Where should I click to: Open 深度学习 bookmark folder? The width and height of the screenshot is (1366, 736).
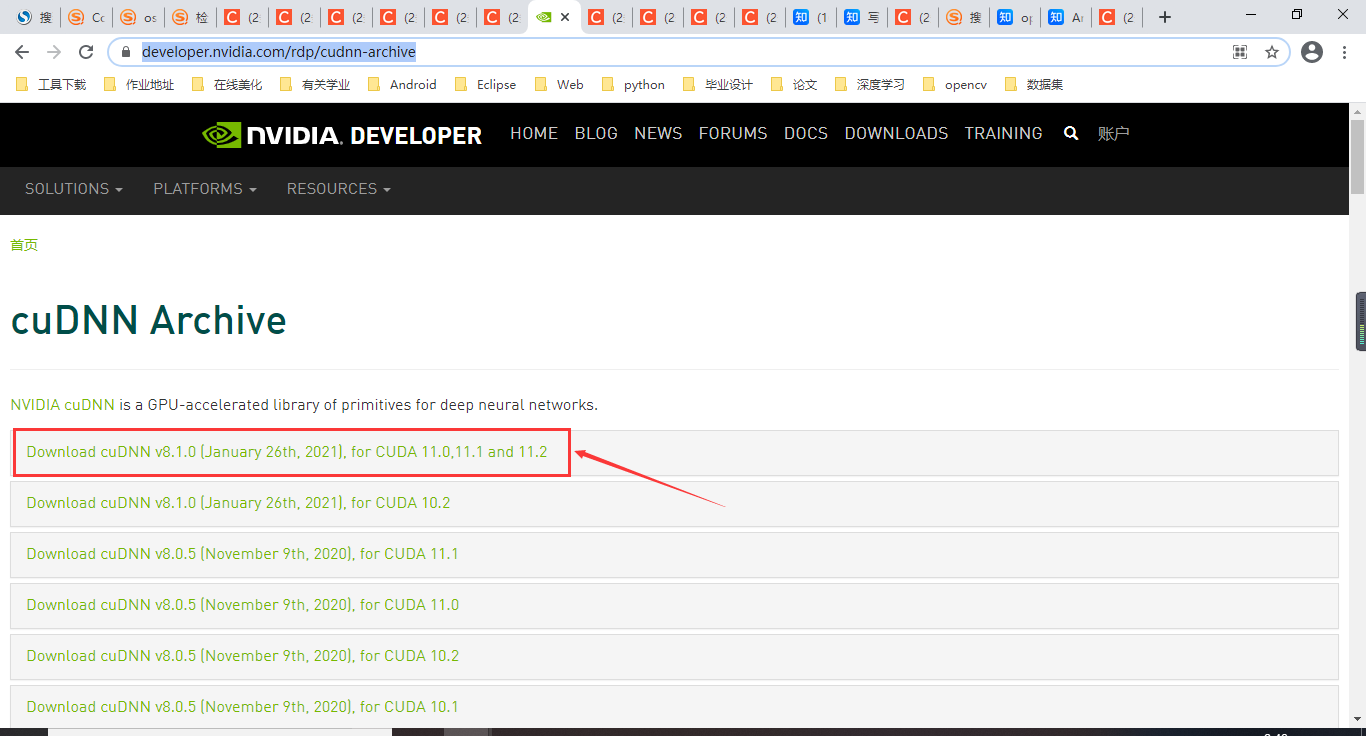870,85
